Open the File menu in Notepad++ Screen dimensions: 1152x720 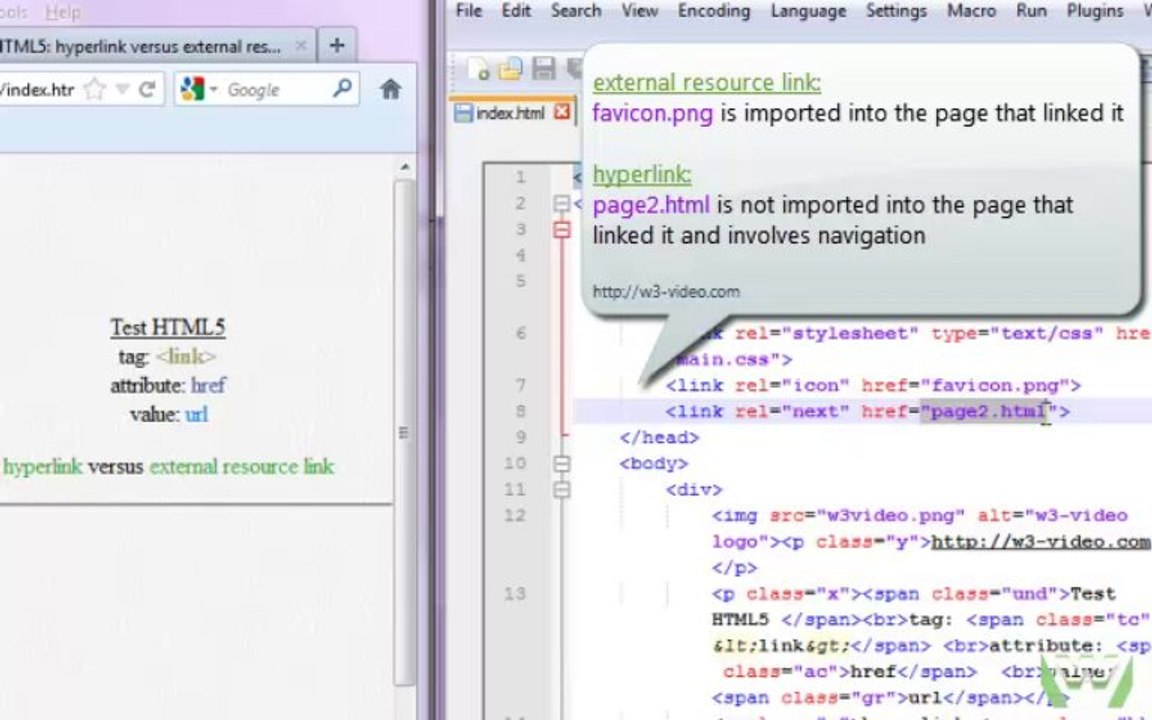tap(469, 11)
